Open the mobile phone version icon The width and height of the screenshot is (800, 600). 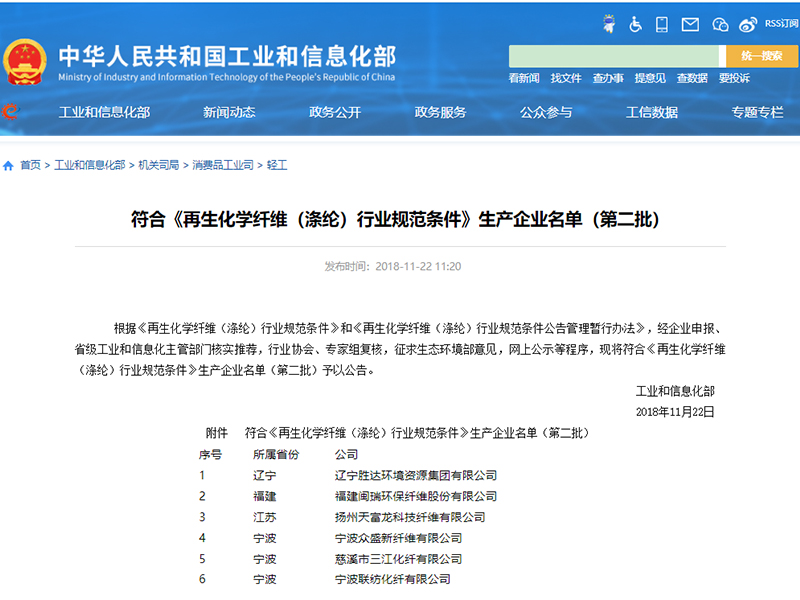tap(662, 23)
